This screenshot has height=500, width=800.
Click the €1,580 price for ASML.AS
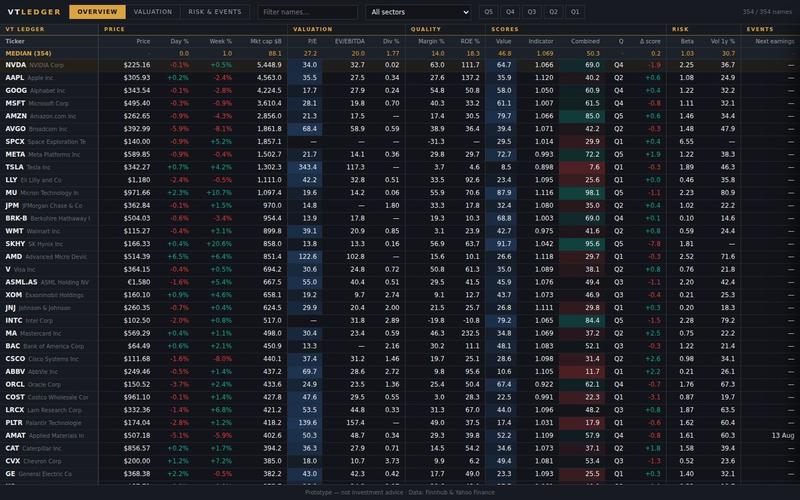(139, 282)
